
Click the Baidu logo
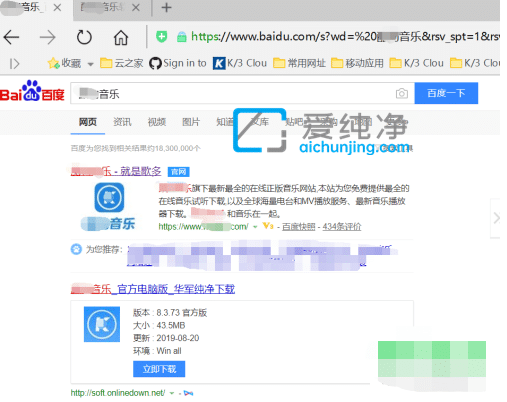(x=32, y=91)
